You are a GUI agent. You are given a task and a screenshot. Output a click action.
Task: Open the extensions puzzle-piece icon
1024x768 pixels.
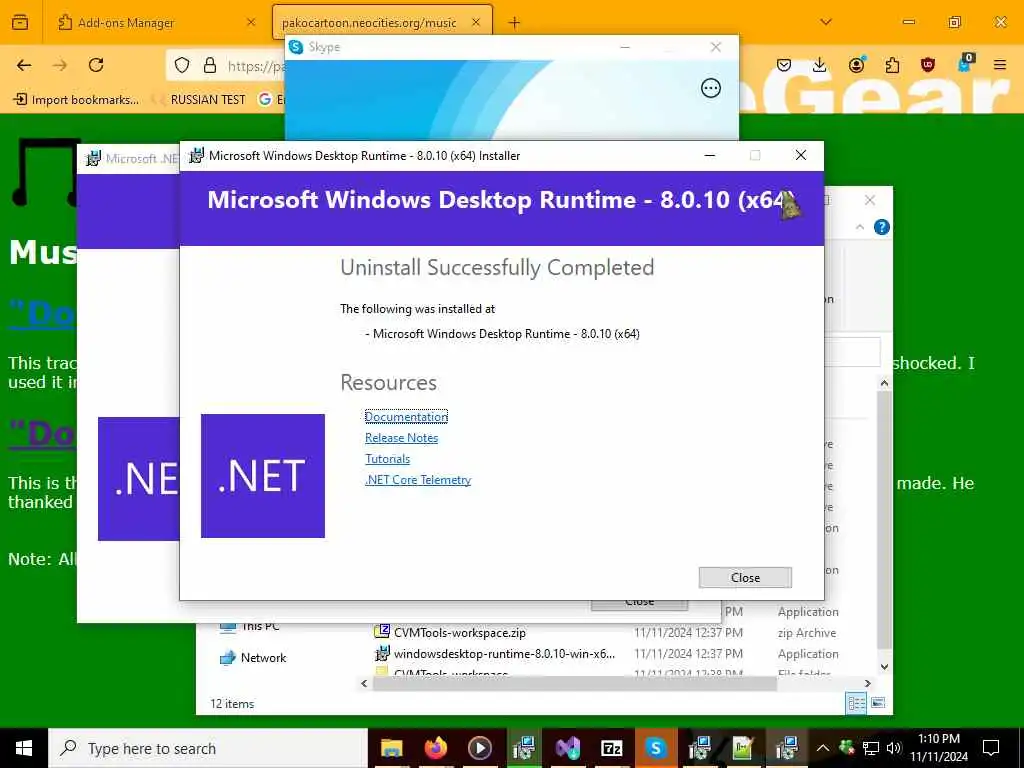point(892,65)
